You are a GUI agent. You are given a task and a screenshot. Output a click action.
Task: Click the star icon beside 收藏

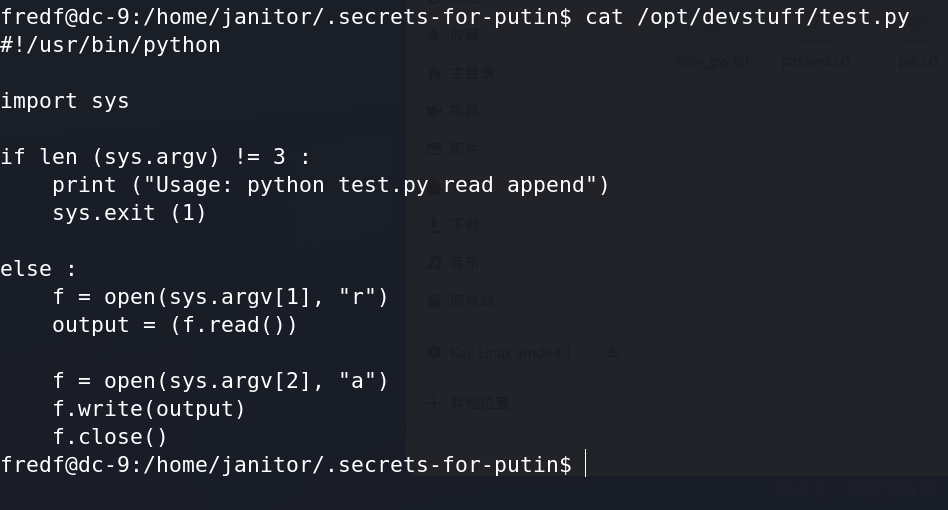(434, 35)
